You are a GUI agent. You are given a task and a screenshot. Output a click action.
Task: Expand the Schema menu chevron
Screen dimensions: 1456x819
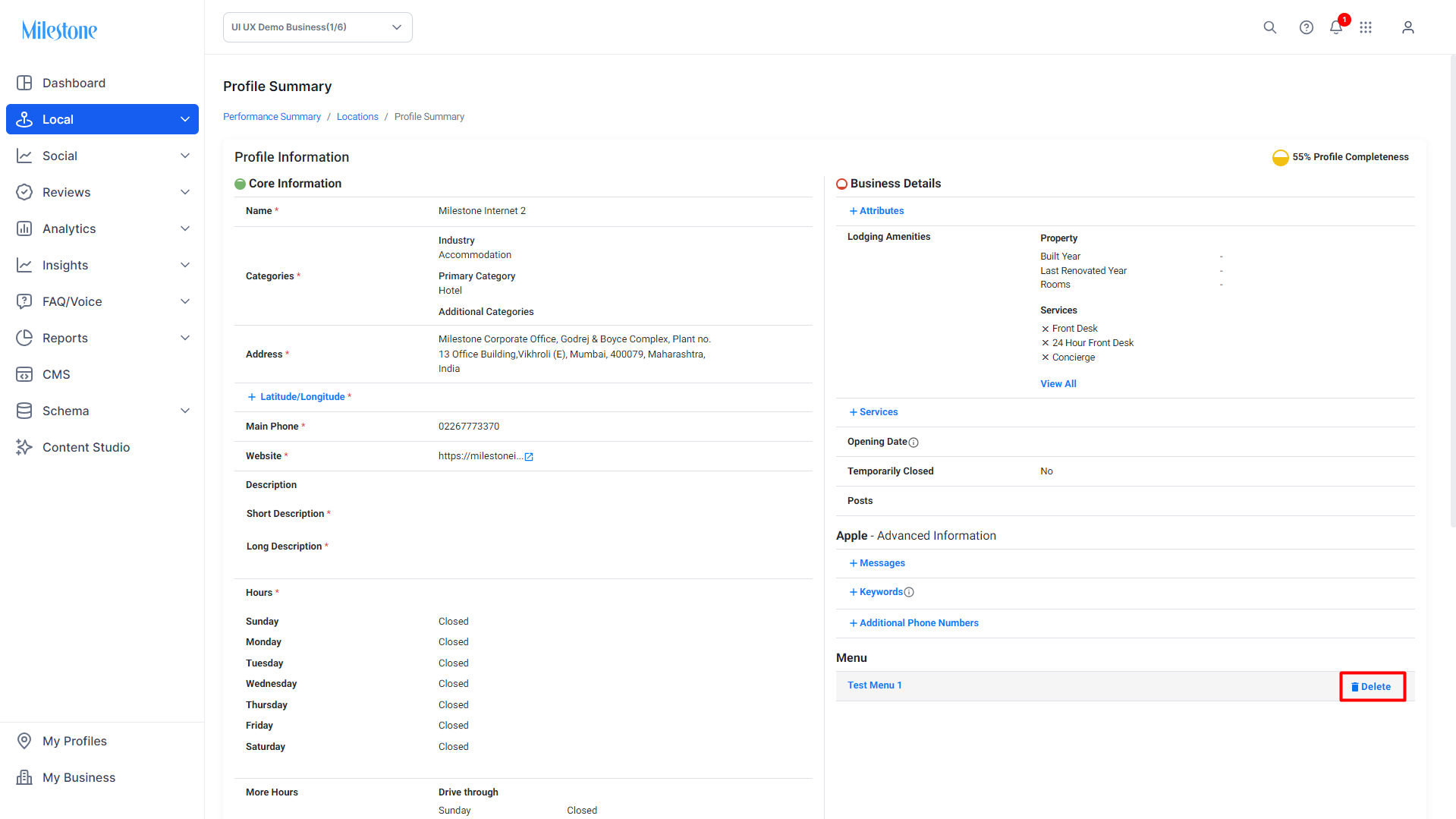point(185,411)
